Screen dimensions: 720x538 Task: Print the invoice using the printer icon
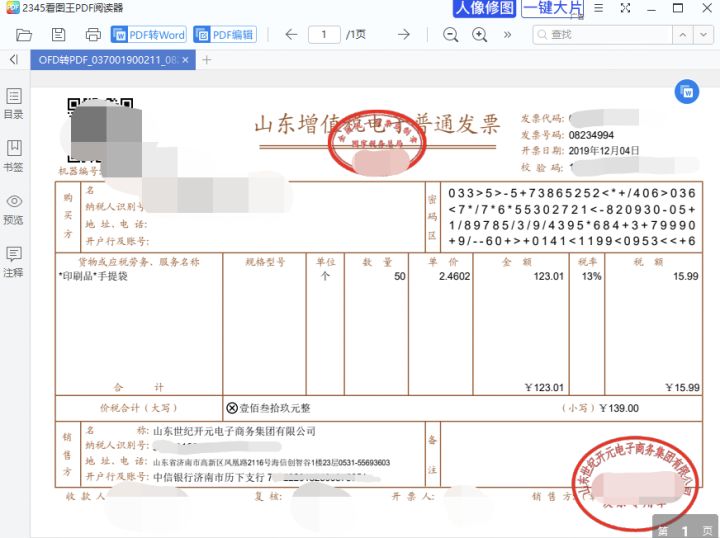pyautogui.click(x=93, y=34)
